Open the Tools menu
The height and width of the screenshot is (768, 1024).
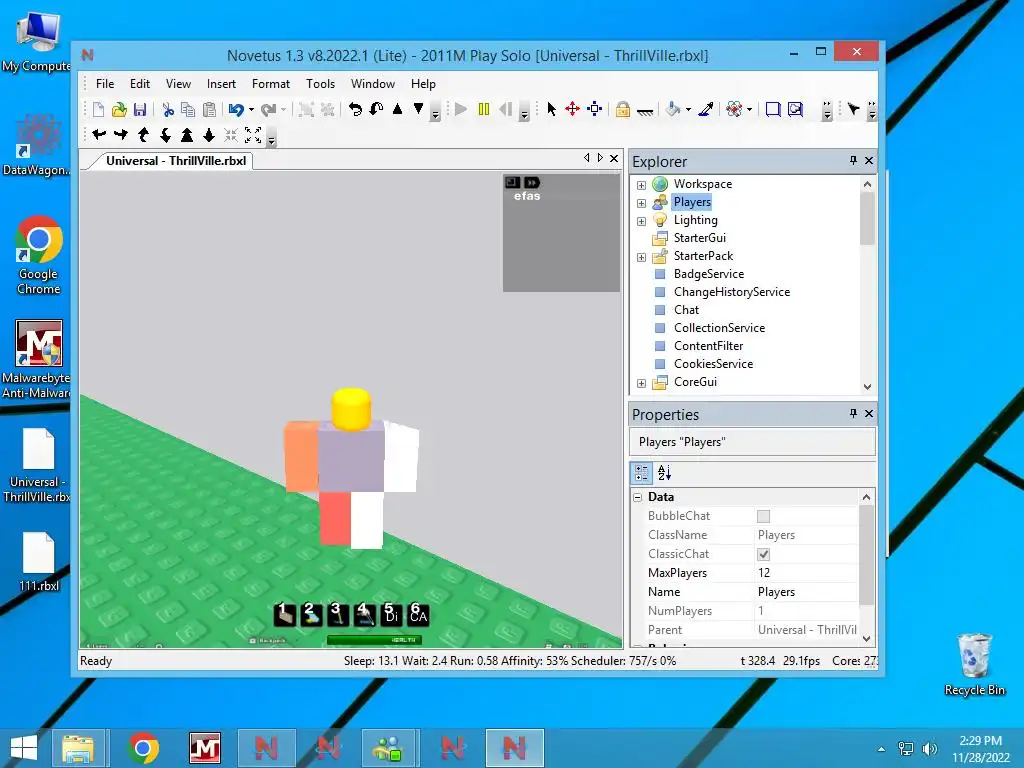click(x=321, y=84)
